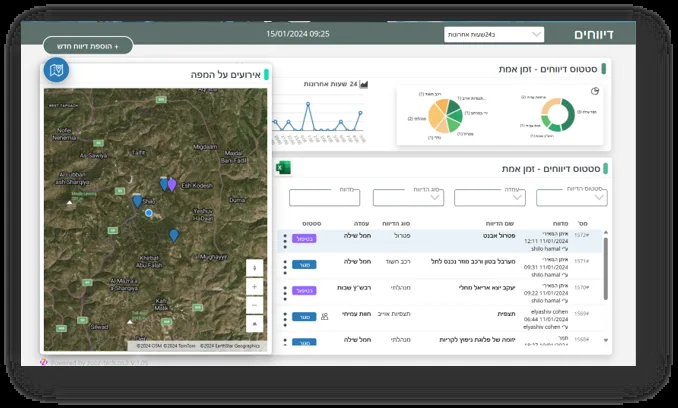Click purple בטיפול status badge in row 1570
The width and height of the screenshot is (678, 408).
point(304,291)
